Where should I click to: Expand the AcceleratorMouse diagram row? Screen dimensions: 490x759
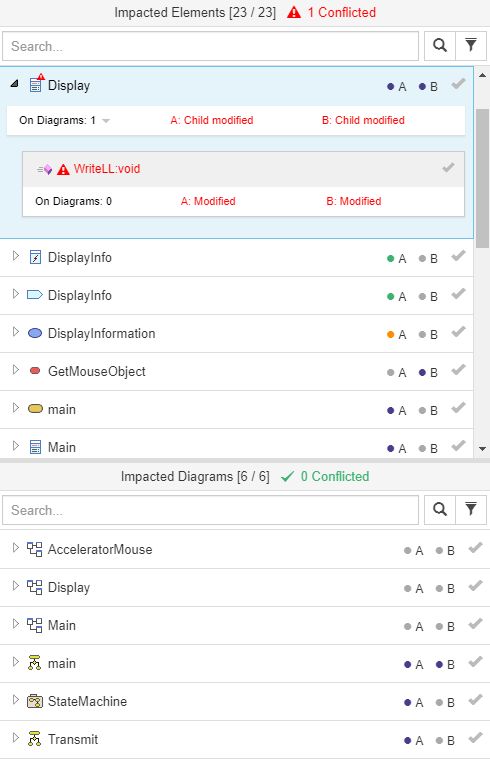15,547
